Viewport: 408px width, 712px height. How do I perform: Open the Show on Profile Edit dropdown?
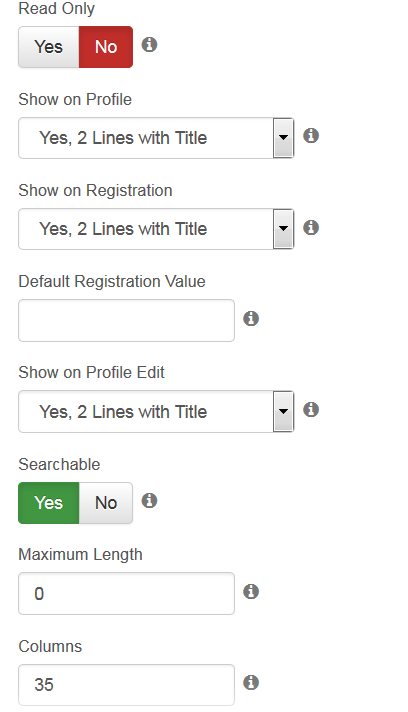coord(156,411)
